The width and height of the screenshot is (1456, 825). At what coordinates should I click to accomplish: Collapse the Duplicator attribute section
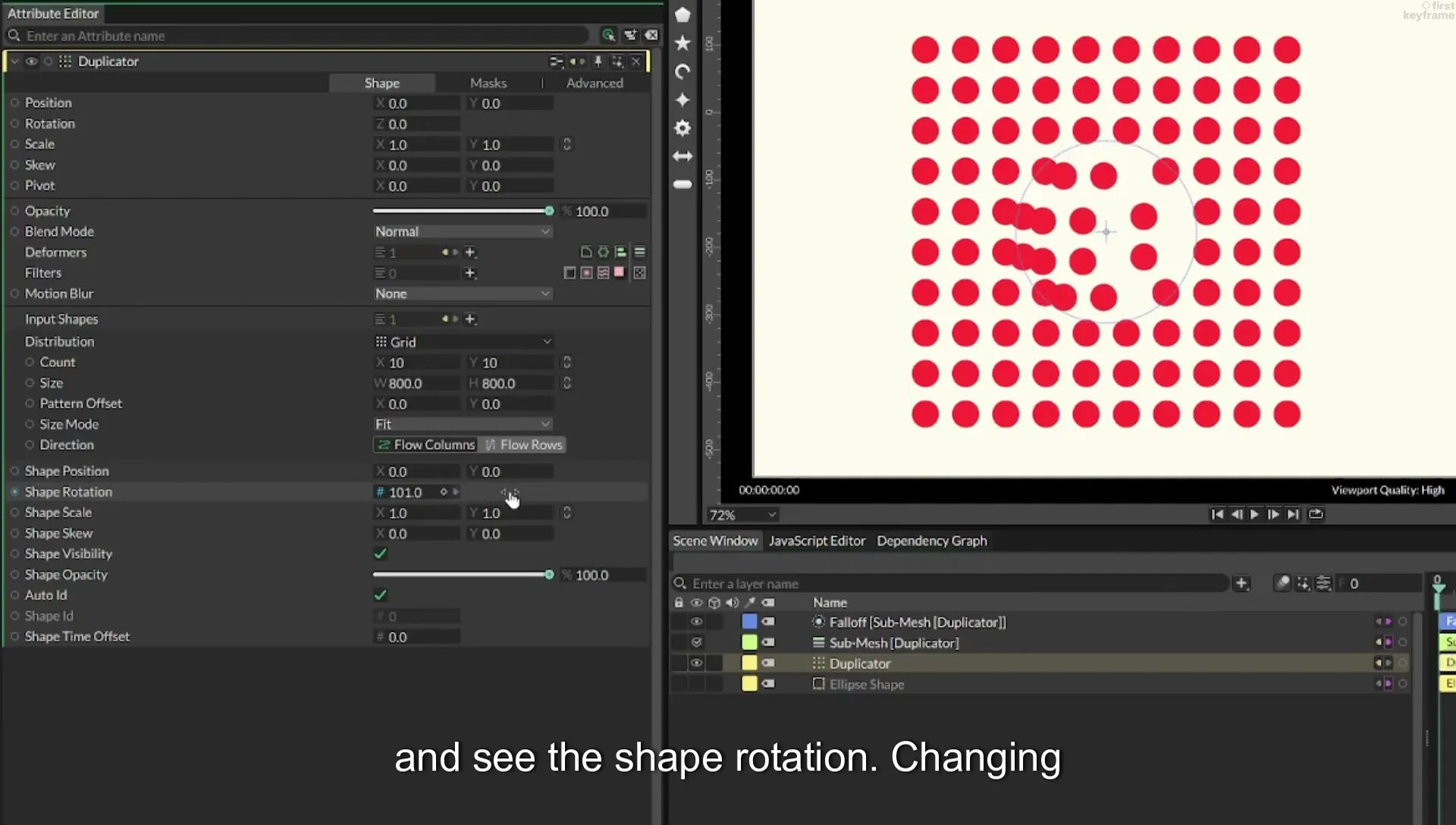click(x=14, y=61)
